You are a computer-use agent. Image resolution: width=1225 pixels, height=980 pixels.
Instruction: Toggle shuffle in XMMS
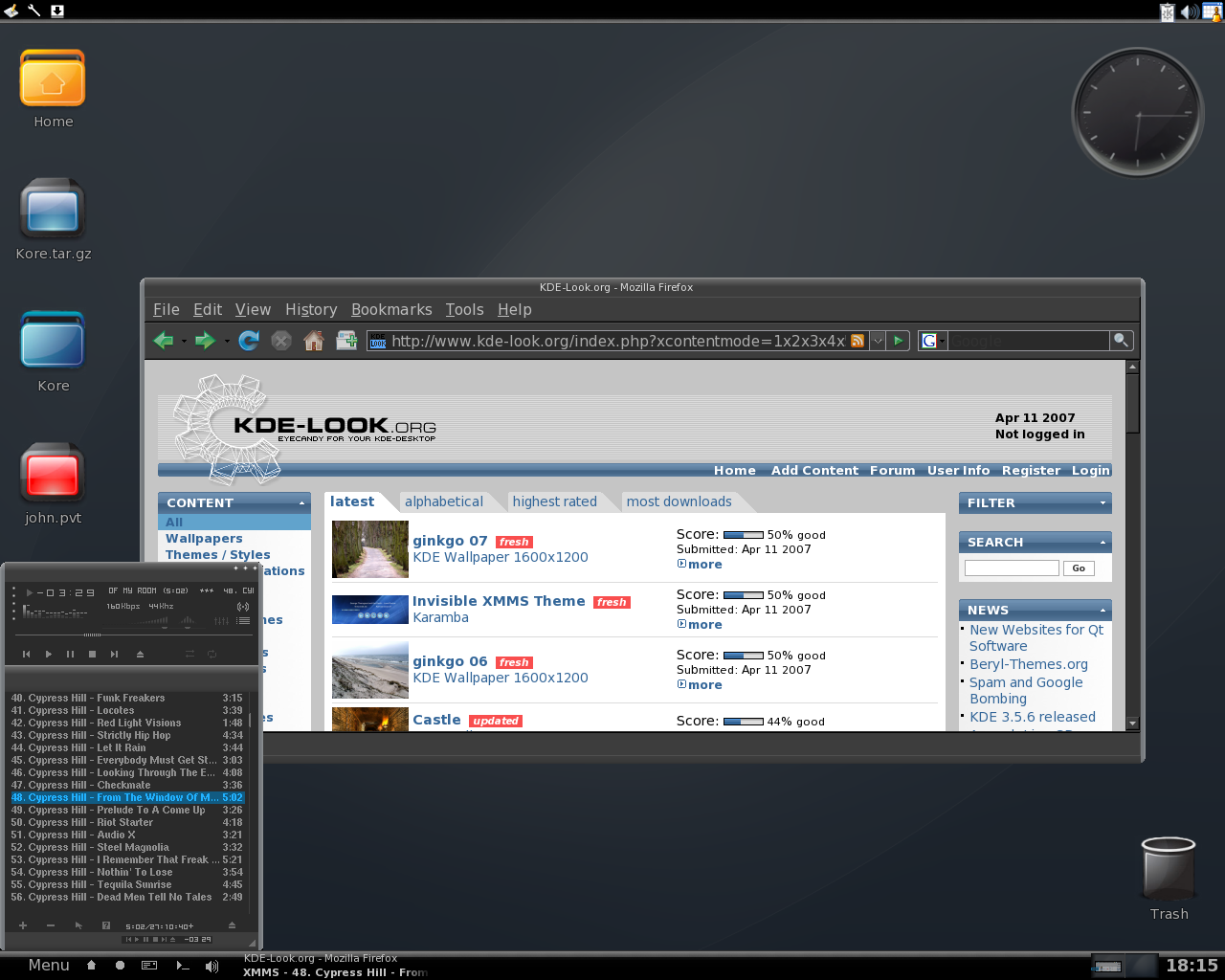189,655
